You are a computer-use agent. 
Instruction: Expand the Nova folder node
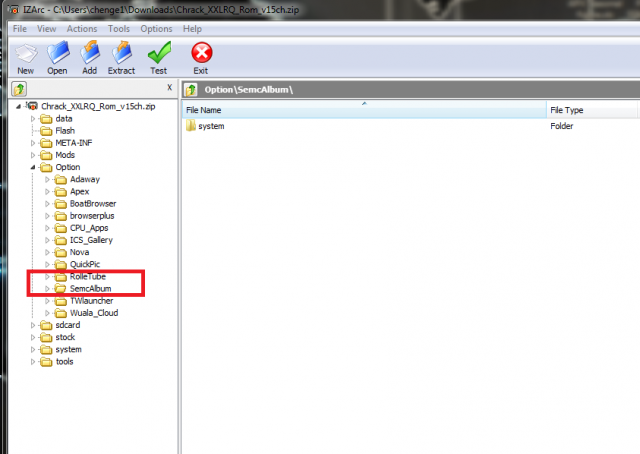47,252
